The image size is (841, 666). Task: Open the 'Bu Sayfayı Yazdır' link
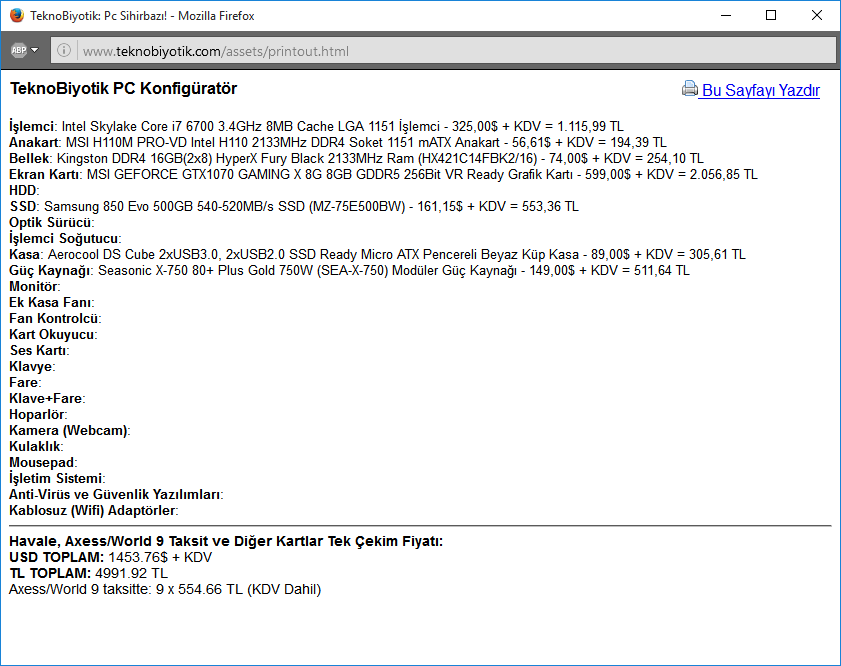pos(761,90)
